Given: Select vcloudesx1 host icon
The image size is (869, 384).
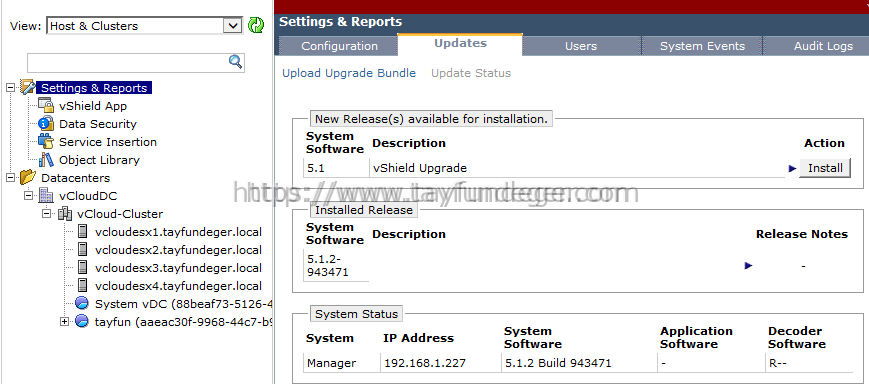Looking at the screenshot, I should [x=82, y=232].
